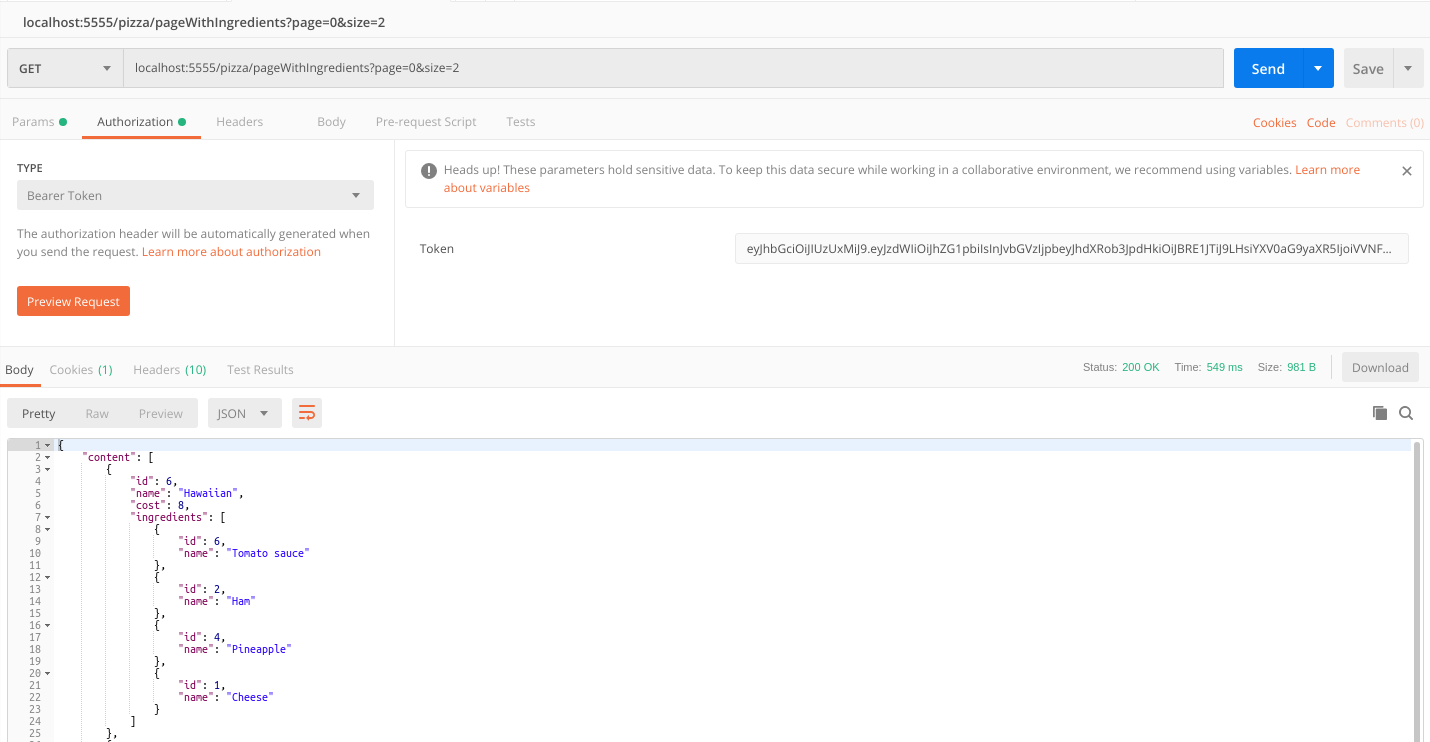Viewport: 1430px width, 742px height.
Task: Collapse the root object on line 1
Action: (x=47, y=445)
